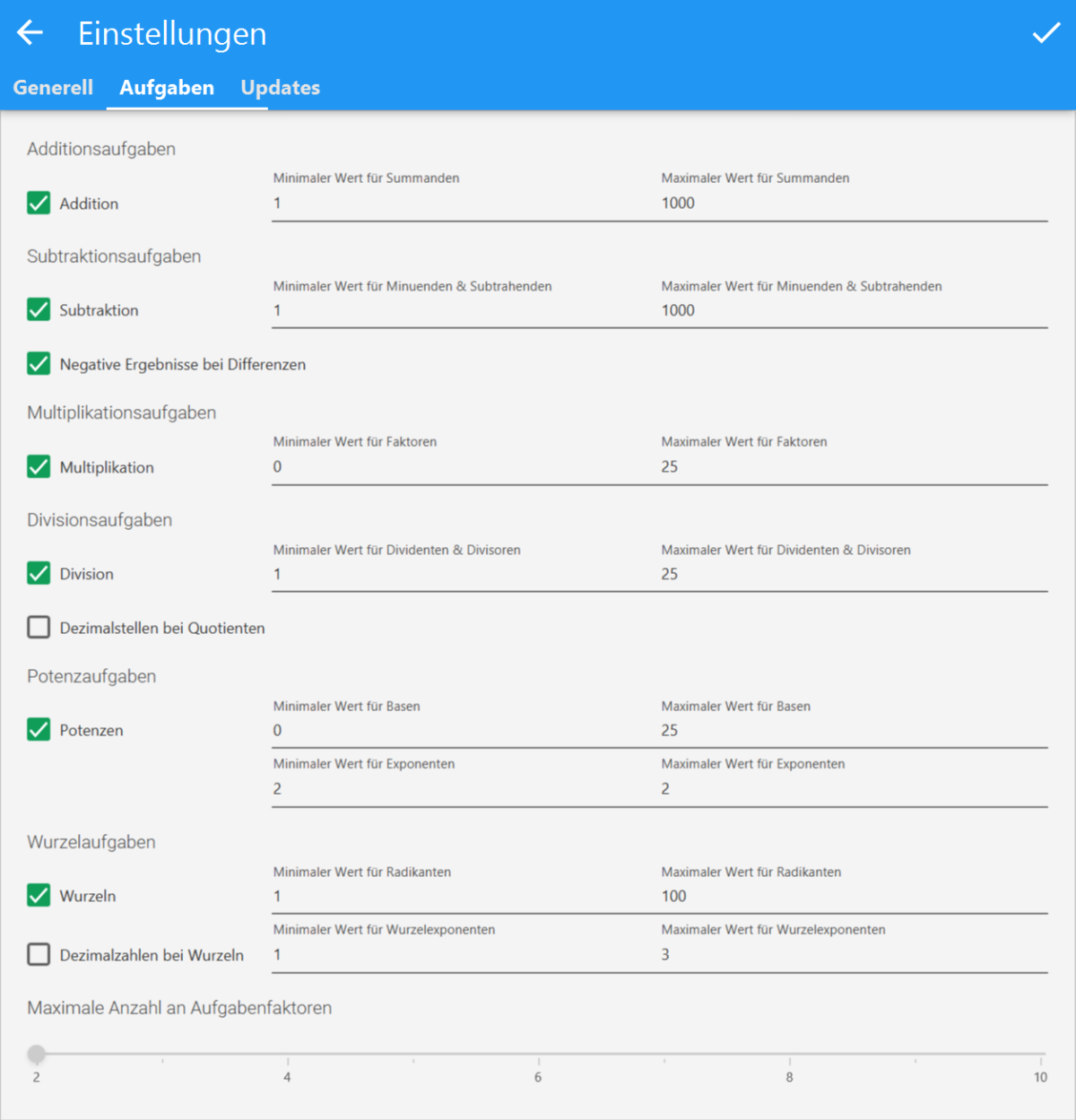The image size is (1076, 1120).
Task: Select the Aufgaben tab
Action: (x=167, y=88)
